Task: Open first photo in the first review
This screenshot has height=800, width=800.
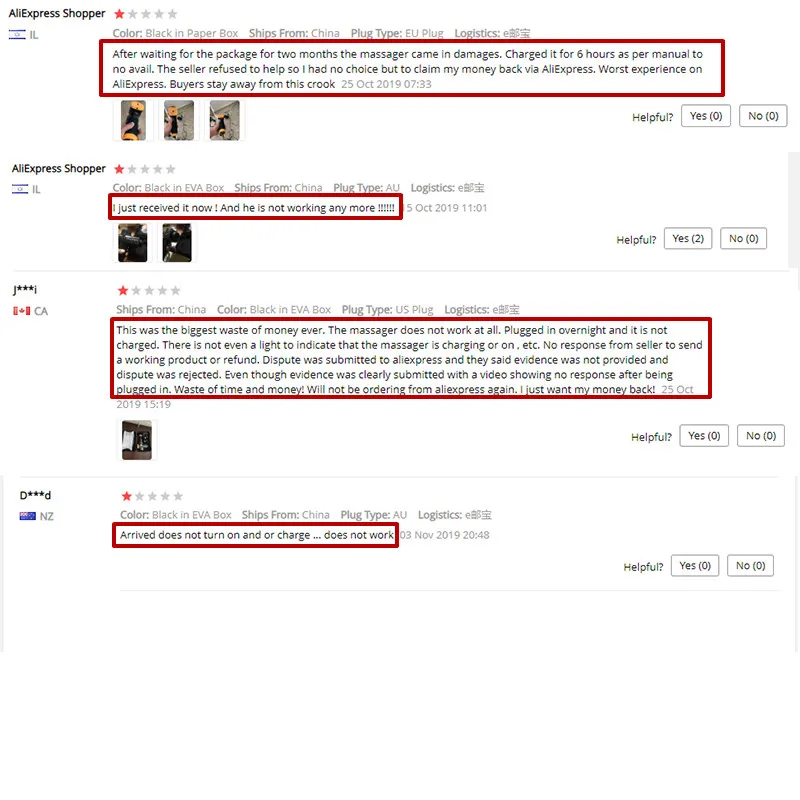Action: pyautogui.click(x=133, y=120)
